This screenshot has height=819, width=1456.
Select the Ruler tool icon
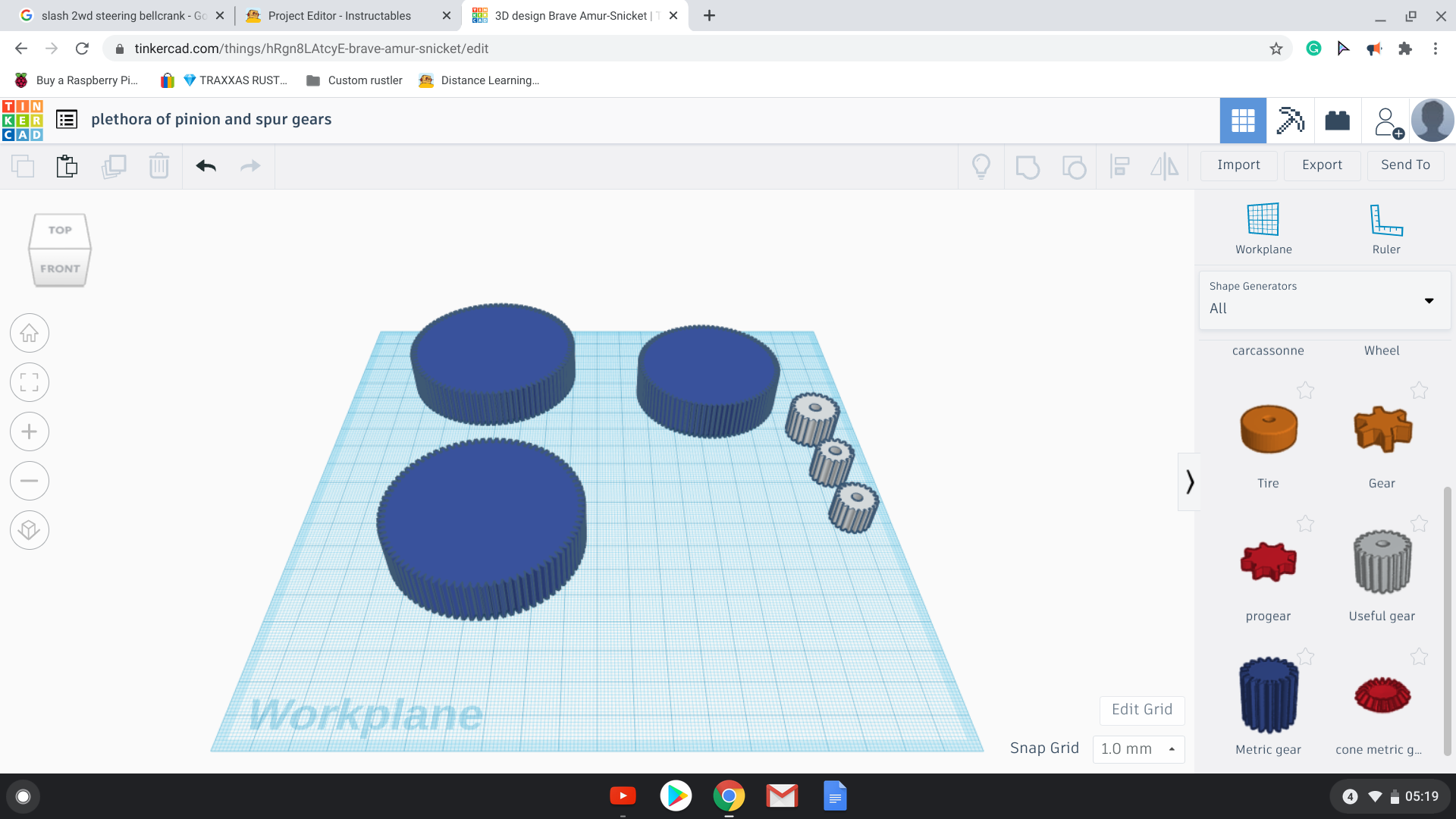[x=1385, y=220]
